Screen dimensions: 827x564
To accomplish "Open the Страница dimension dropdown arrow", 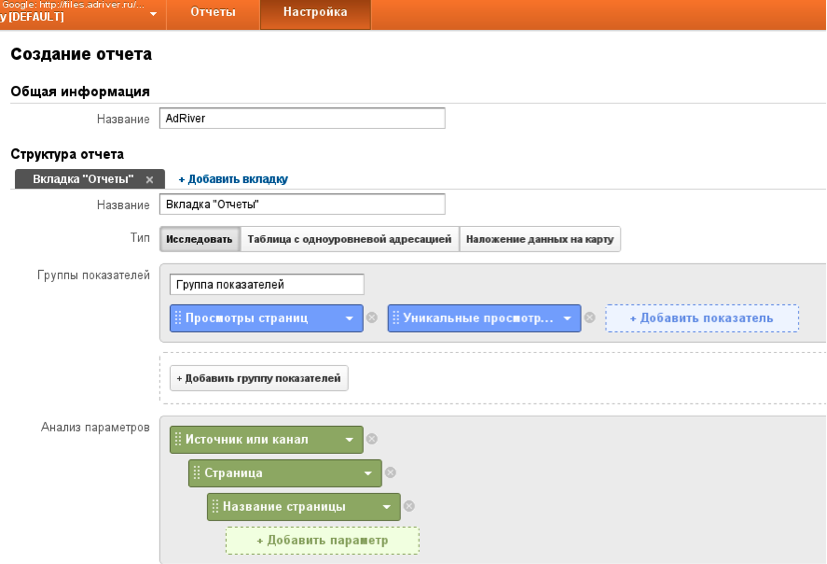I will click(368, 474).
